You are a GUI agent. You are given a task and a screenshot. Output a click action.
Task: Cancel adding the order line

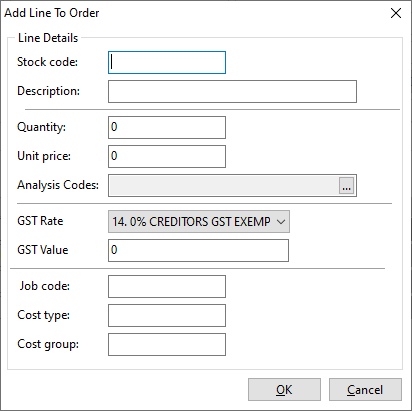pos(365,389)
